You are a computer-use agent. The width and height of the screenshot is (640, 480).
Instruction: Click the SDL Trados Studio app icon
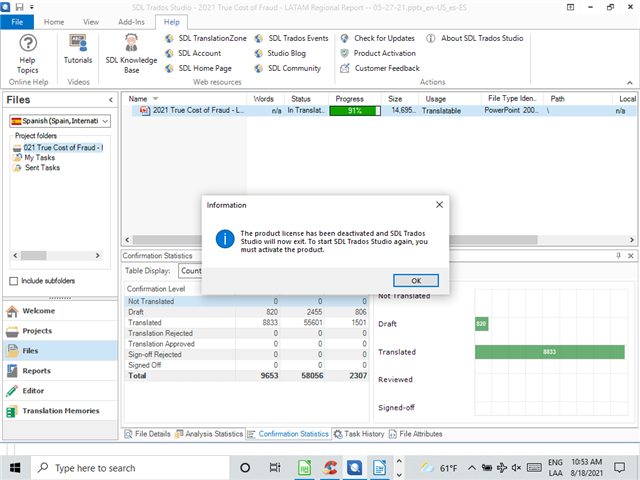(x=5, y=7)
